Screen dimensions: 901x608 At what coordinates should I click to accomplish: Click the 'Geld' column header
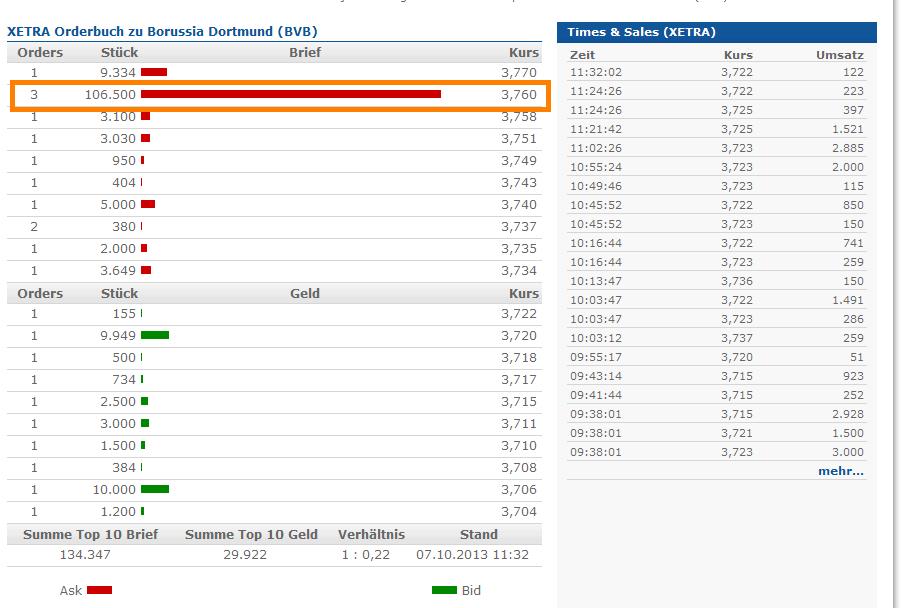coord(305,293)
